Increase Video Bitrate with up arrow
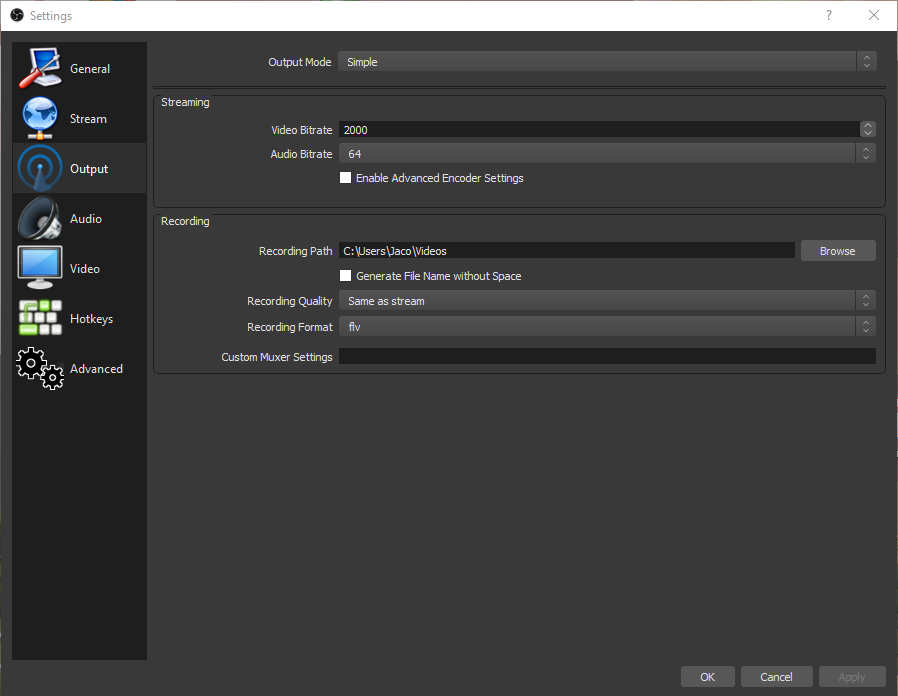The image size is (898, 696). point(868,125)
